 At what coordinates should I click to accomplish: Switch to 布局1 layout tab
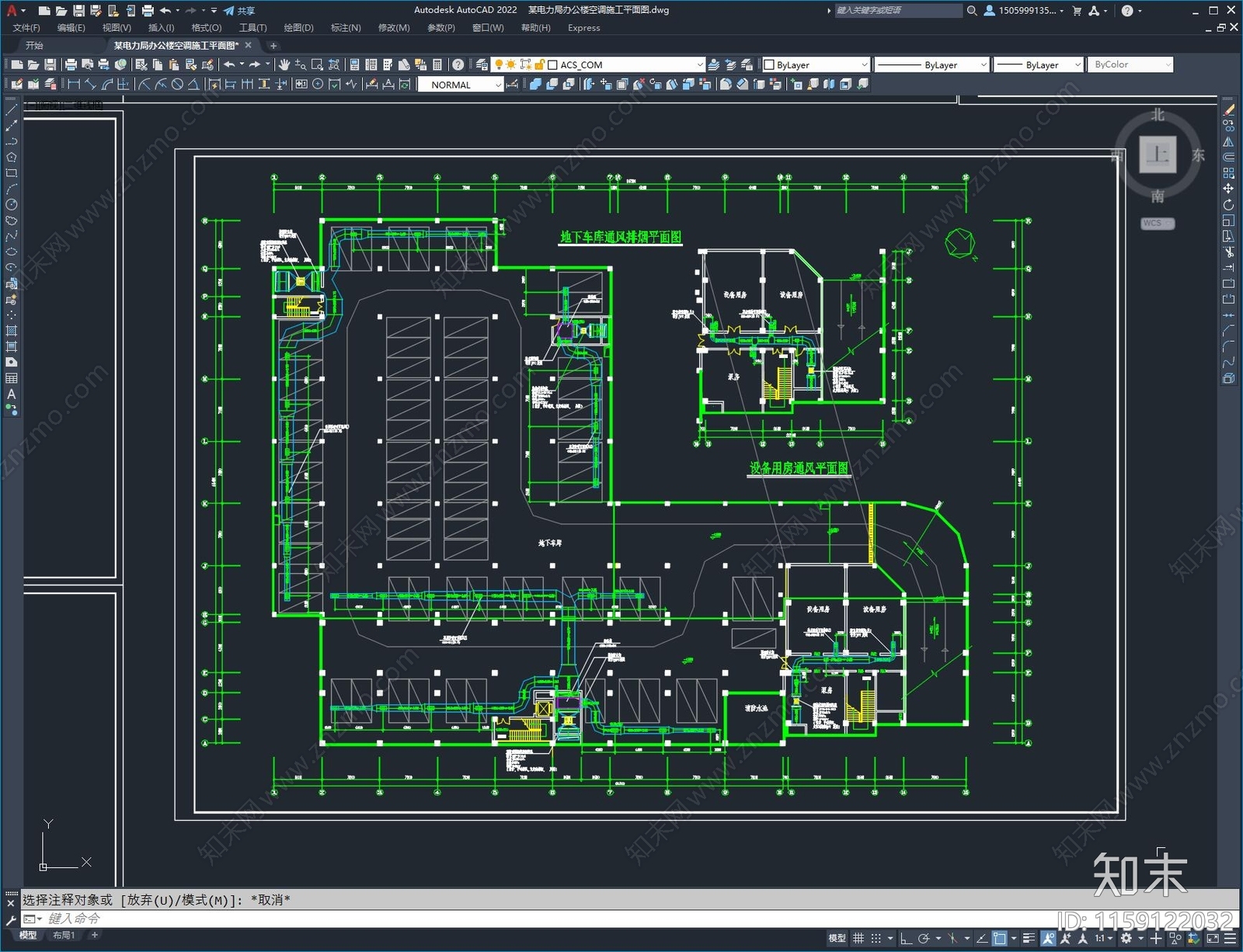pyautogui.click(x=64, y=935)
